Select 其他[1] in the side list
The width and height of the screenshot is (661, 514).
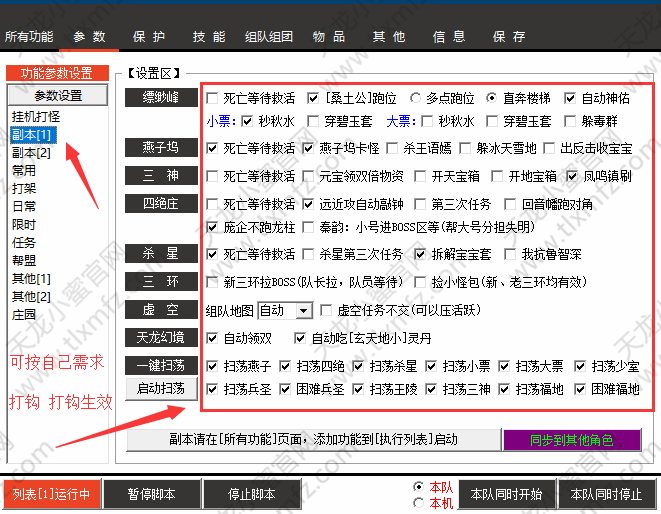pos(31,279)
